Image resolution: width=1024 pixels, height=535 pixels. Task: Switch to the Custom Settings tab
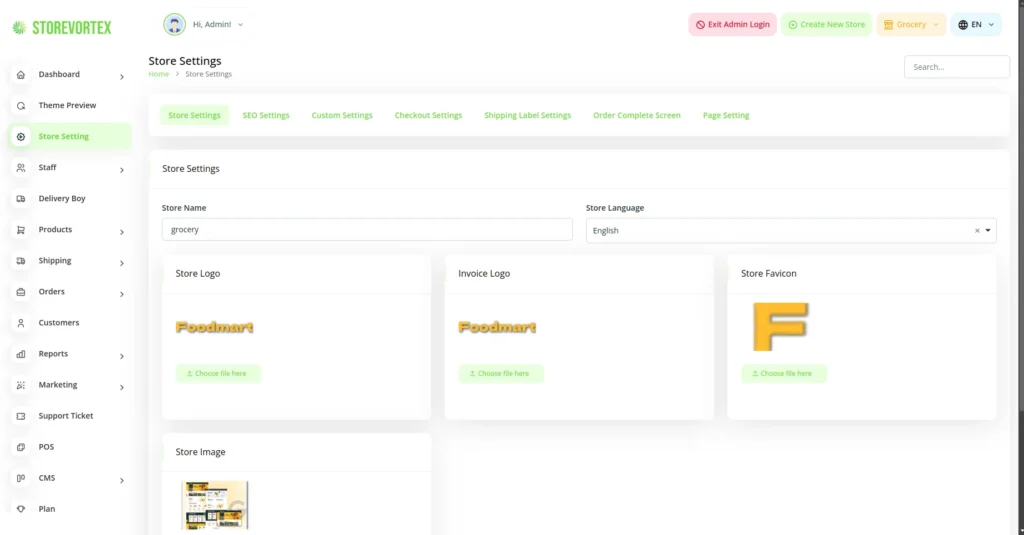(x=342, y=115)
